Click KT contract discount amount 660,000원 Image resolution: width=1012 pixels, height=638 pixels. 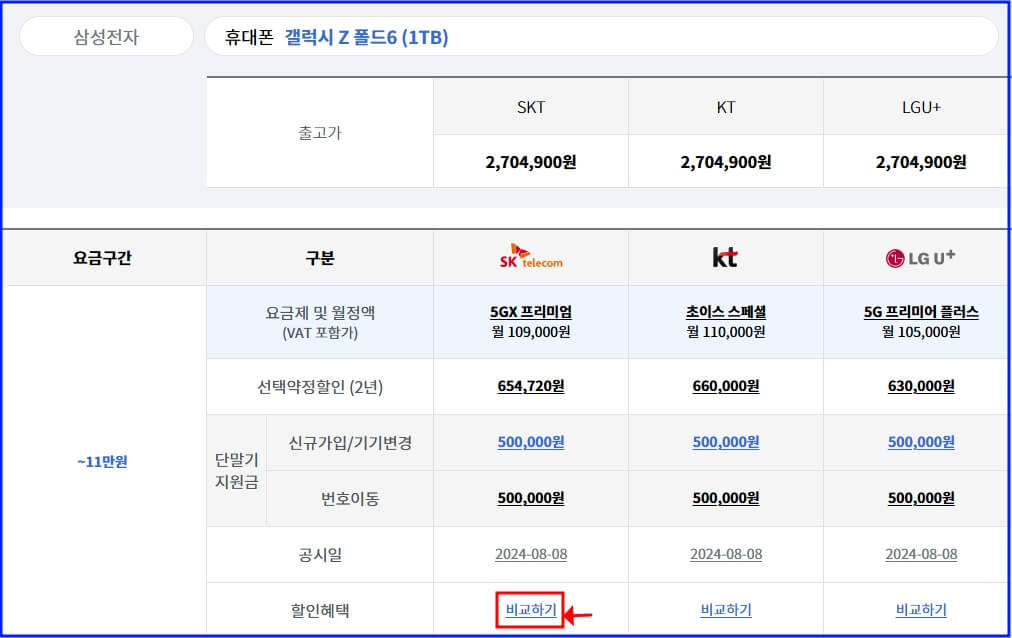click(725, 386)
